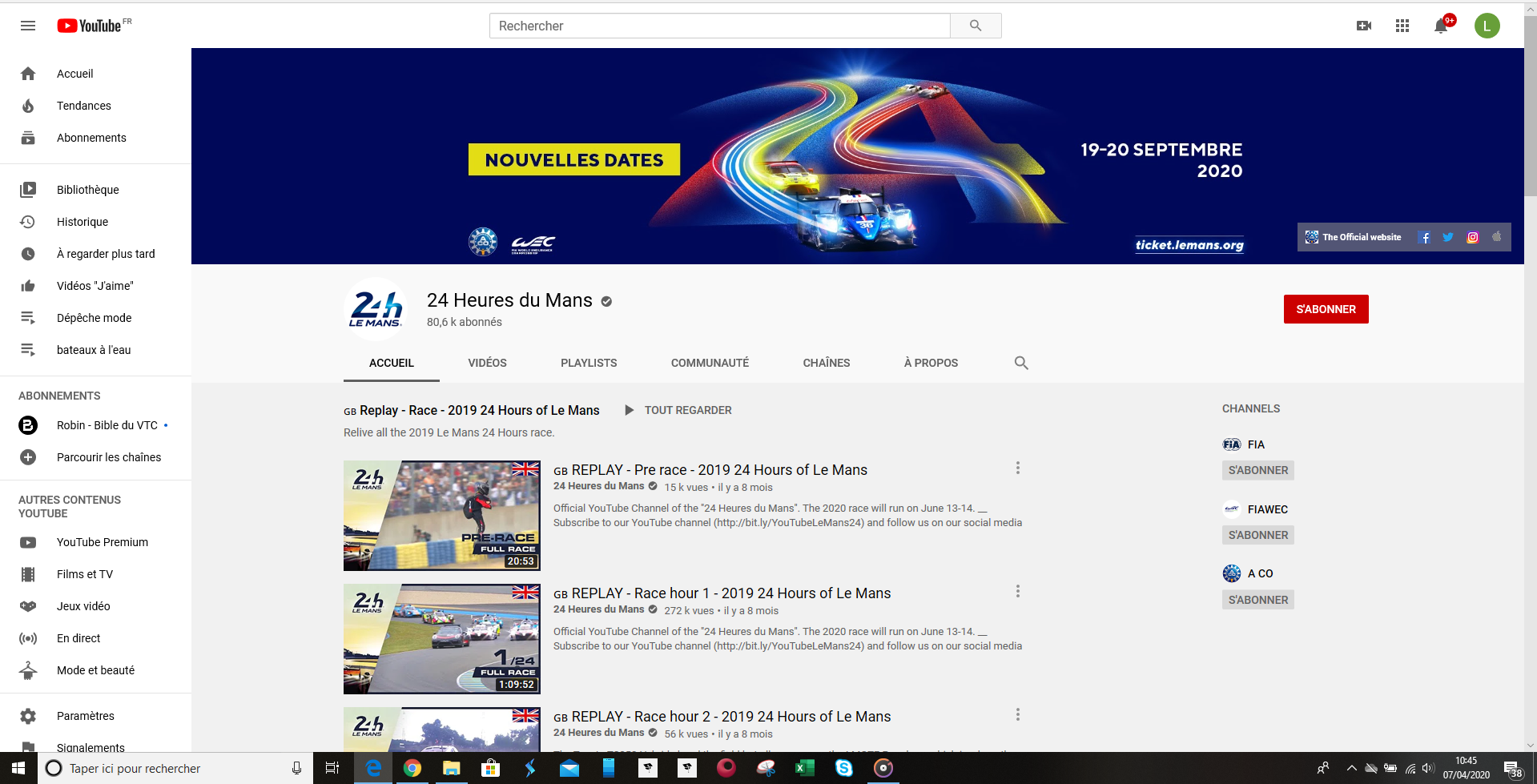Open Tendances in the sidebar

95,106
